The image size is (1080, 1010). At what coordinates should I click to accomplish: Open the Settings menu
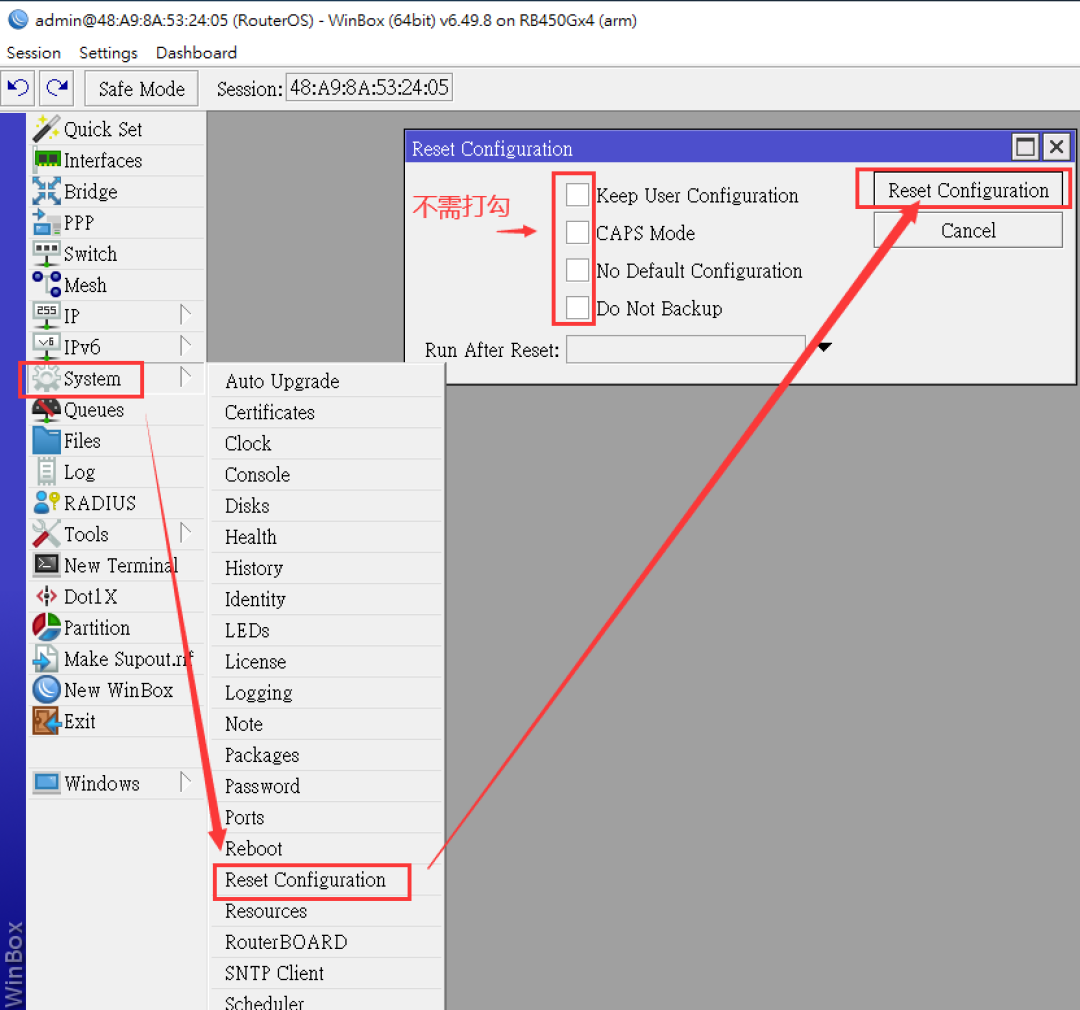[108, 53]
